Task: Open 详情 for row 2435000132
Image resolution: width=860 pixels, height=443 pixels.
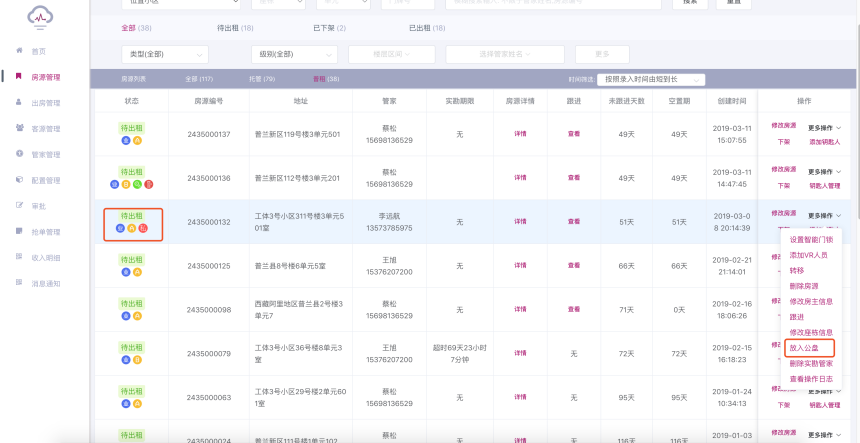Action: 520,222
